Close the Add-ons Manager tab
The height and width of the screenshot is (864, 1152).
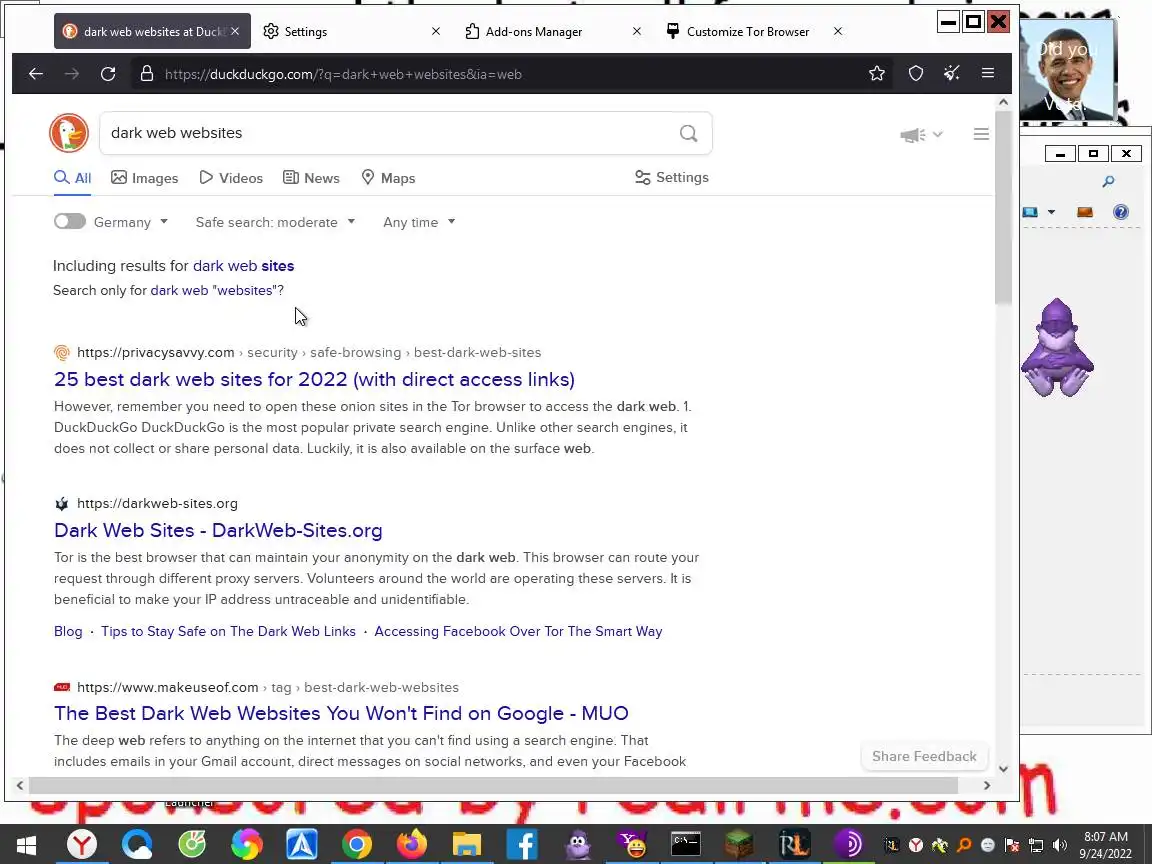coord(637,32)
